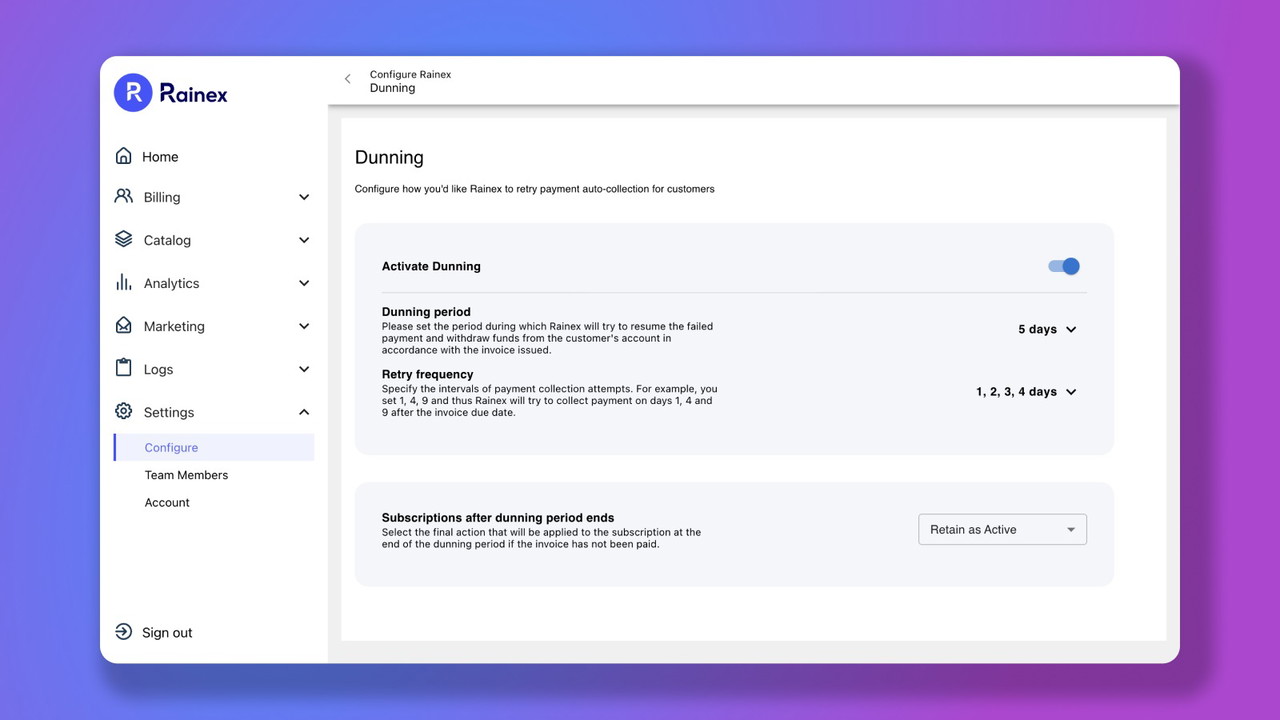Screen dimensions: 1280x720
Task: Click the Billing people icon
Action: tap(124, 197)
